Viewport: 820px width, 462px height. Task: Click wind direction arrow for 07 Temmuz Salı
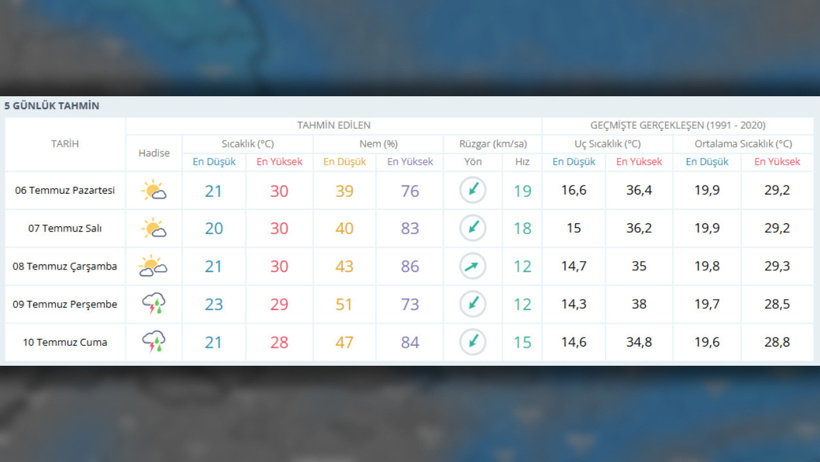tap(473, 228)
